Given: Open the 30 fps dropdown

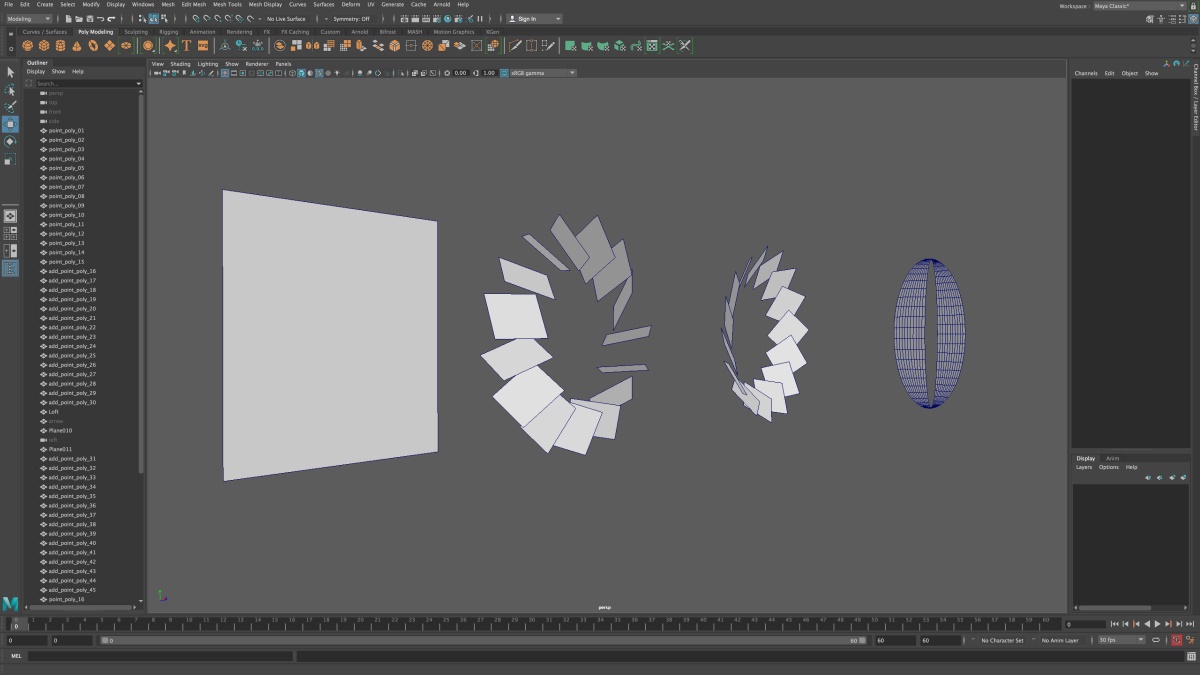Looking at the screenshot, I should click(1121, 640).
